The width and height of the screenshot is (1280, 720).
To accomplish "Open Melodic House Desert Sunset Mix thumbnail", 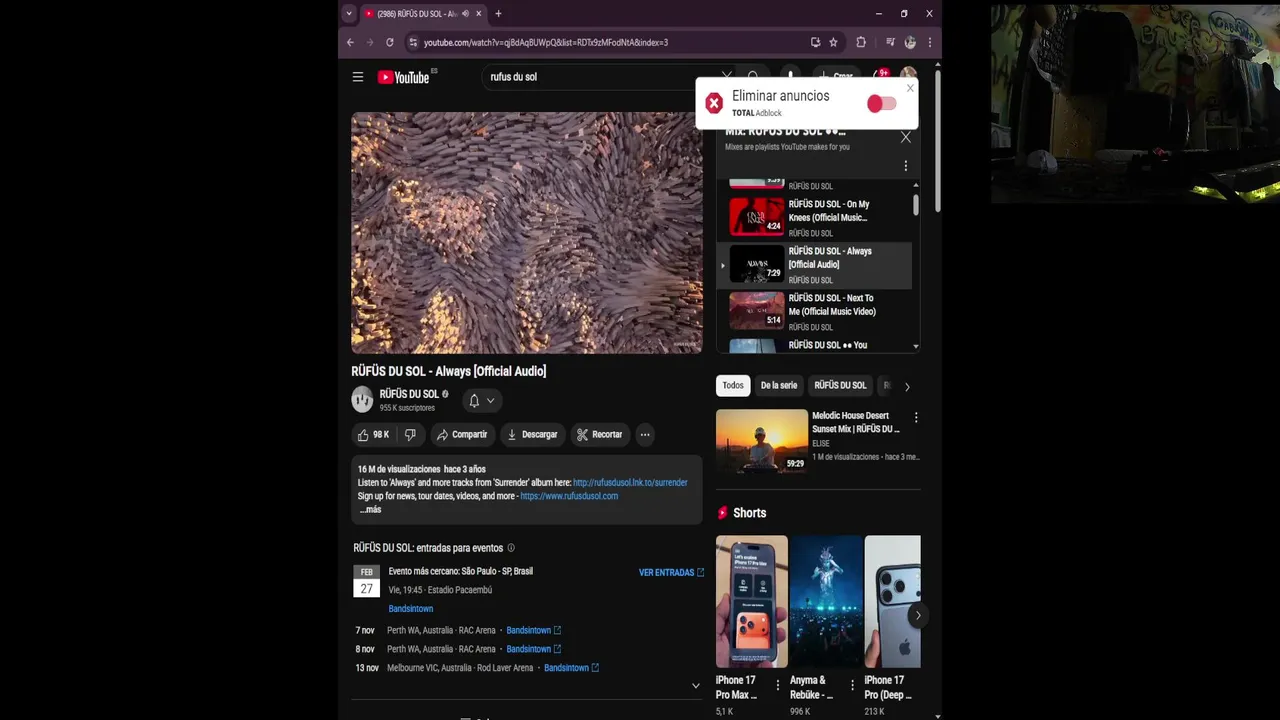I will (762, 441).
